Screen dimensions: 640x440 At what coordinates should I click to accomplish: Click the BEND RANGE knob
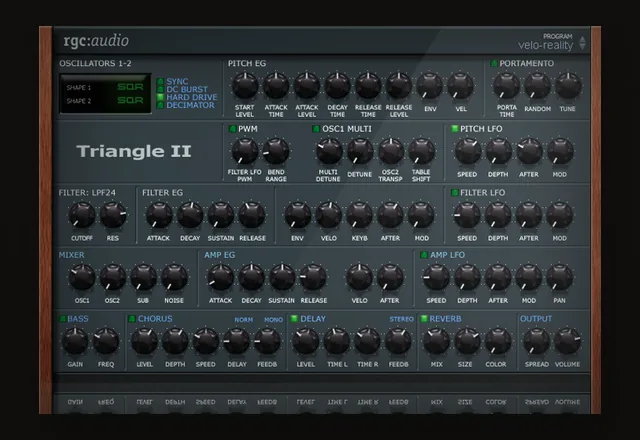276,151
